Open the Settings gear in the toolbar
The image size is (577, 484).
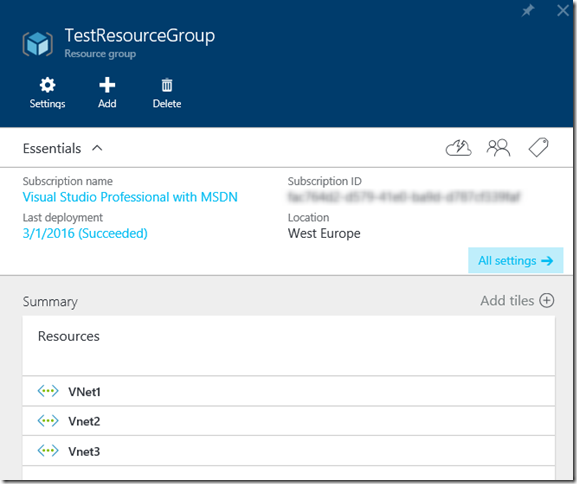click(47, 93)
